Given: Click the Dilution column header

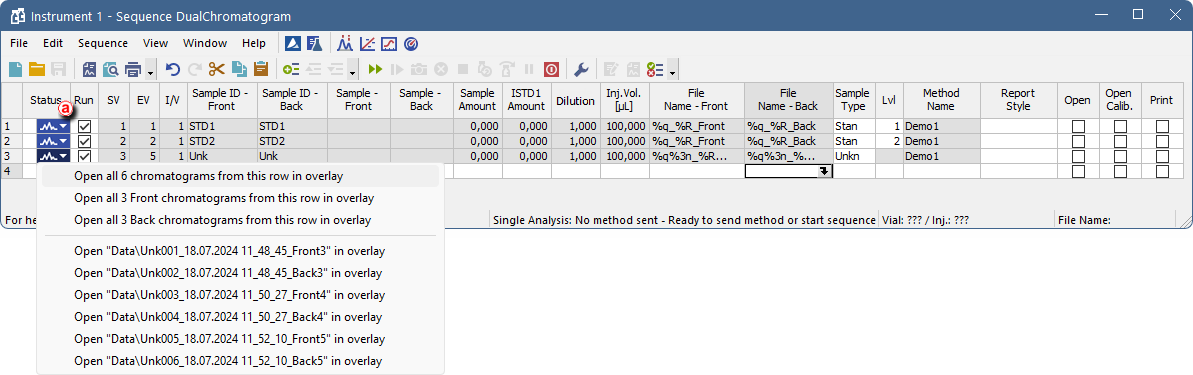Looking at the screenshot, I should [x=575, y=100].
